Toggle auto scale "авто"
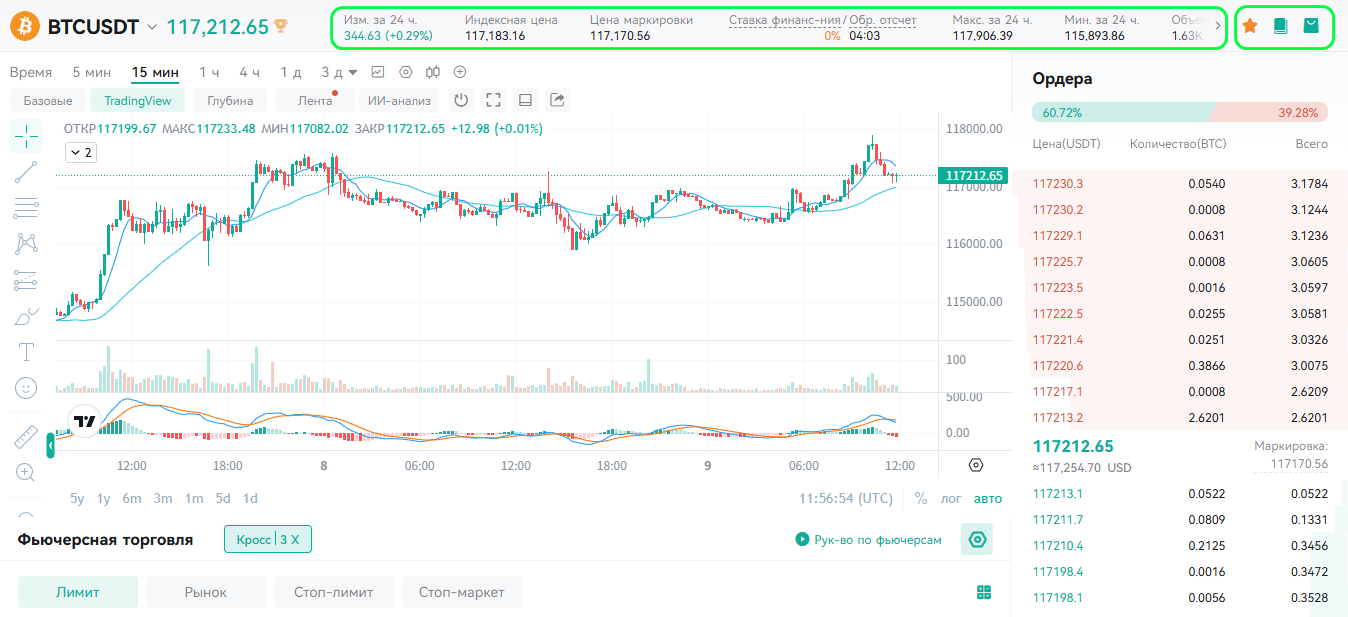The image size is (1348, 617). [x=988, y=498]
